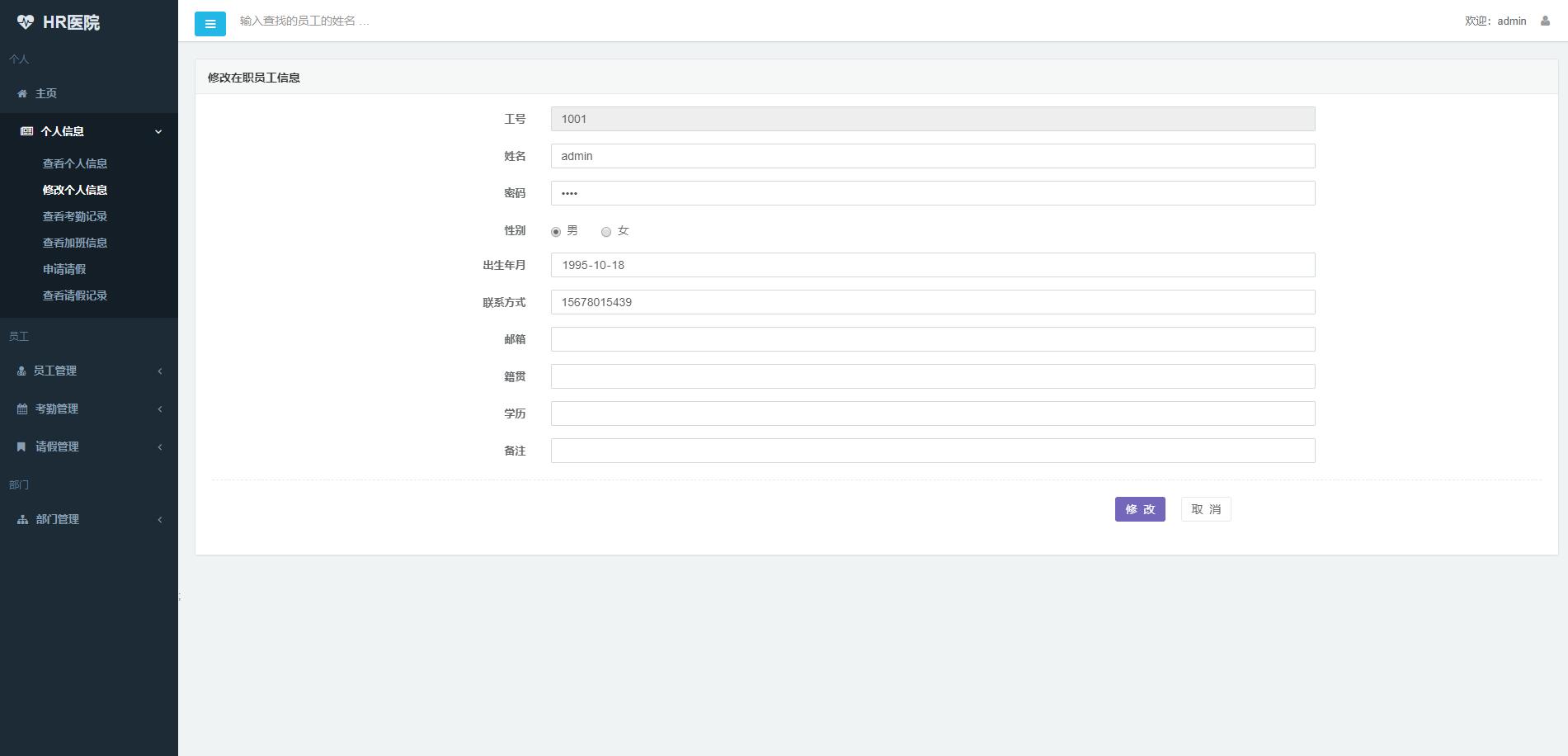Click the ID card icon for 个人信息
This screenshot has height=756, width=1568.
click(26, 131)
